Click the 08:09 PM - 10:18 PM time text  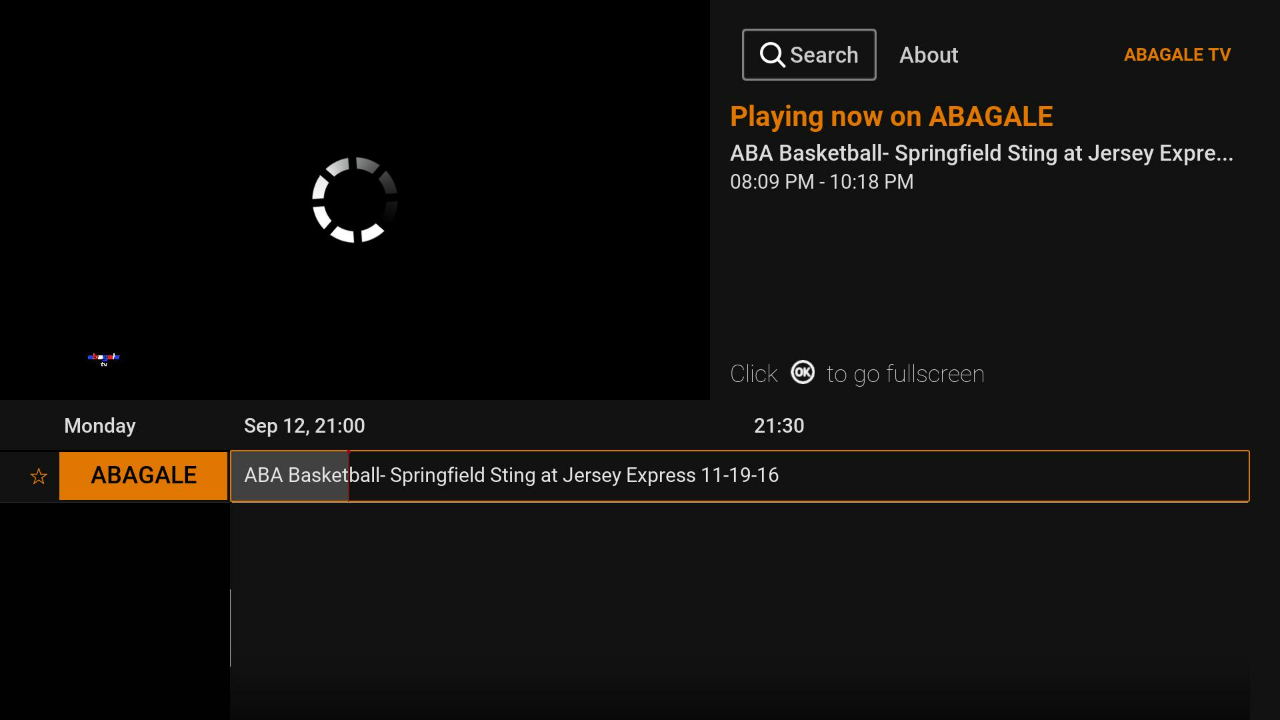[x=821, y=182]
